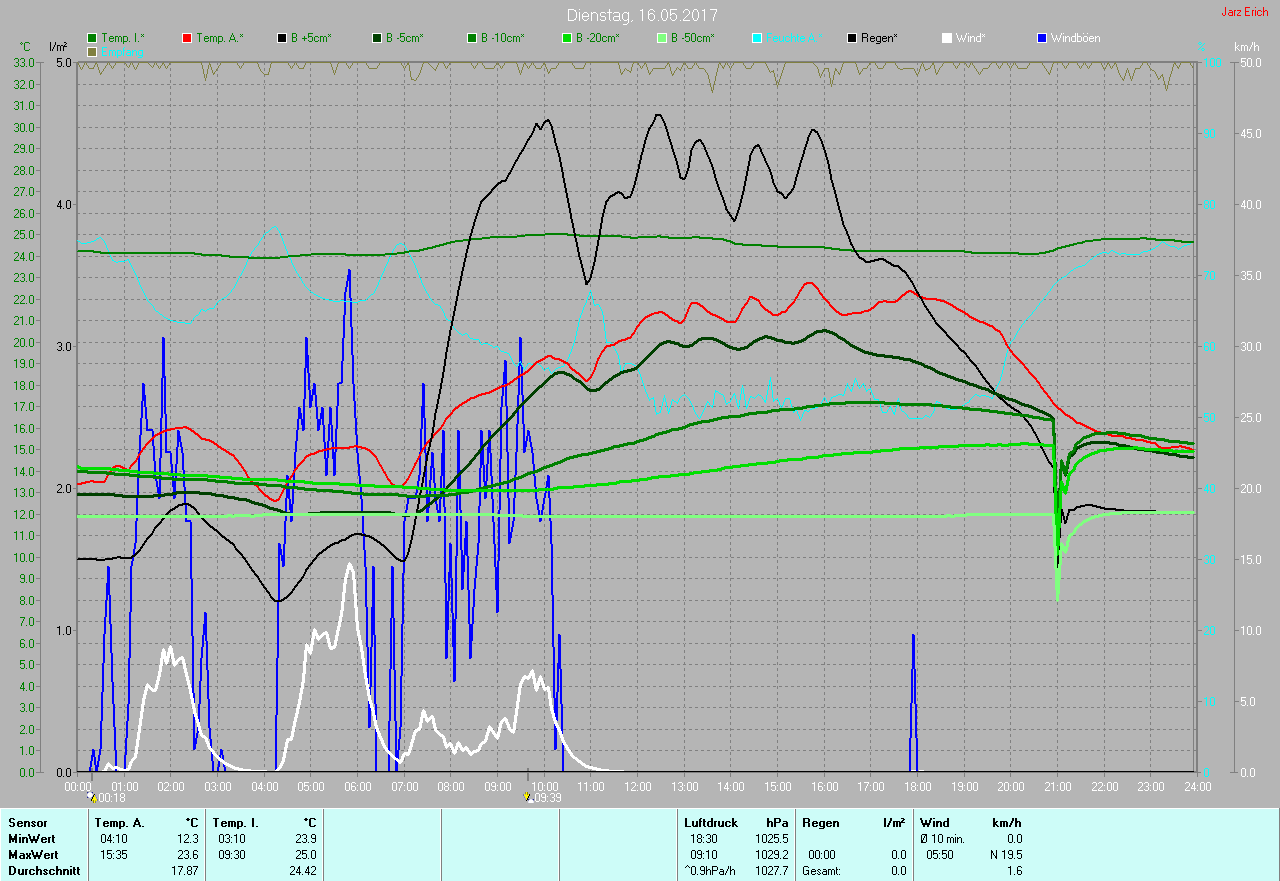Click the blue Windböen legend swatch
The width and height of the screenshot is (1280, 881).
coord(1041,38)
